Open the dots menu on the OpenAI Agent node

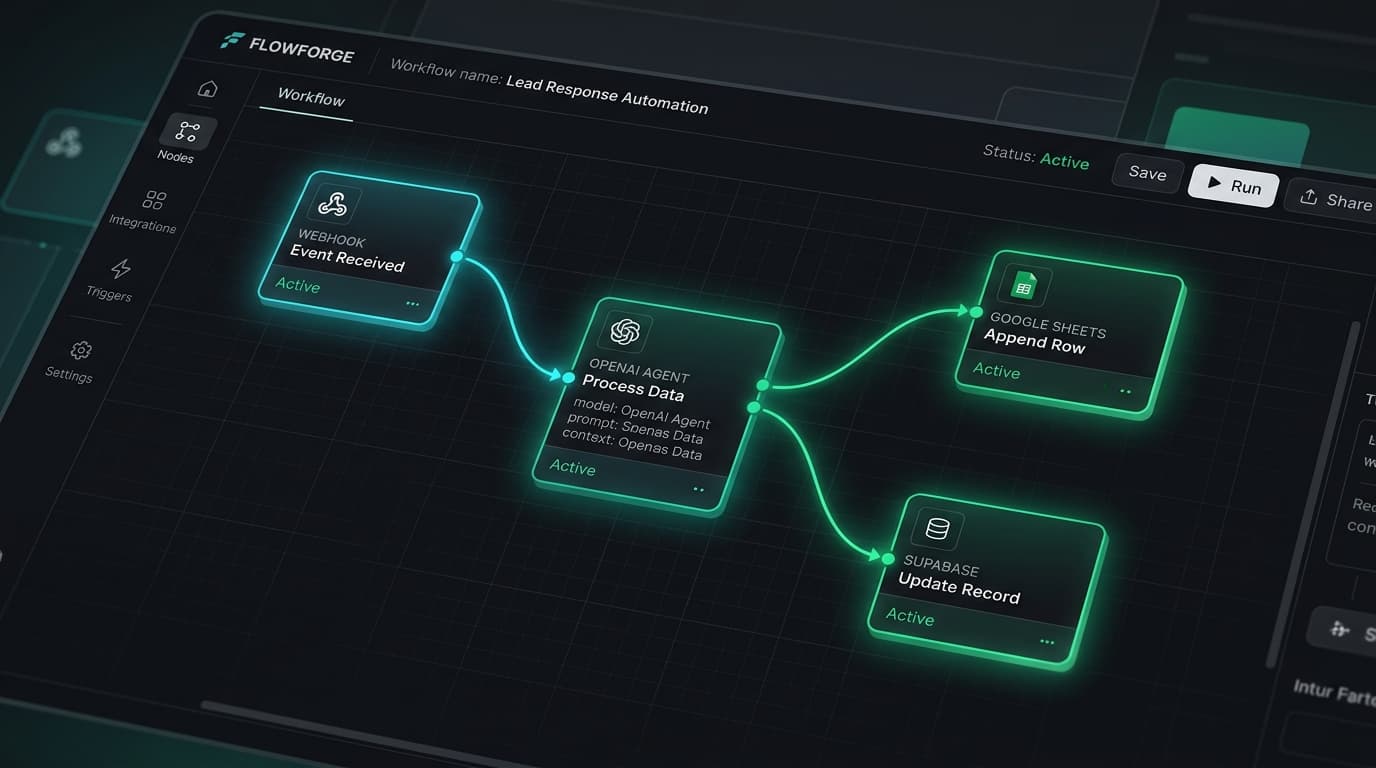tap(698, 489)
